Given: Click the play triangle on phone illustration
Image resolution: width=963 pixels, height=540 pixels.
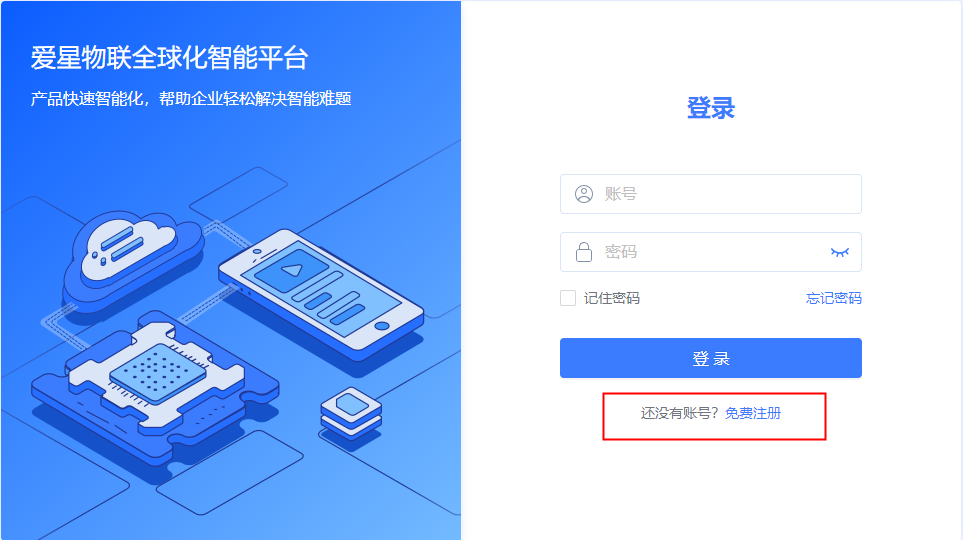Looking at the screenshot, I should [x=292, y=270].
